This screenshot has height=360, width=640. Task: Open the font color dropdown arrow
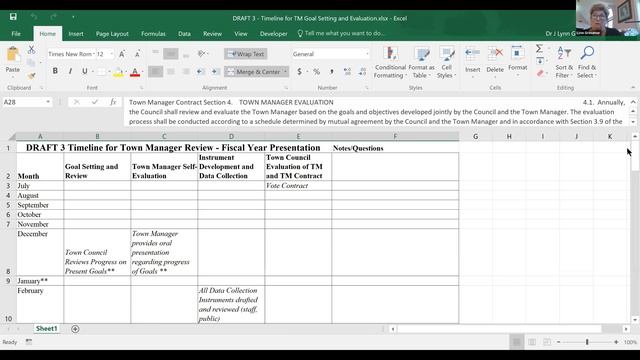142,72
